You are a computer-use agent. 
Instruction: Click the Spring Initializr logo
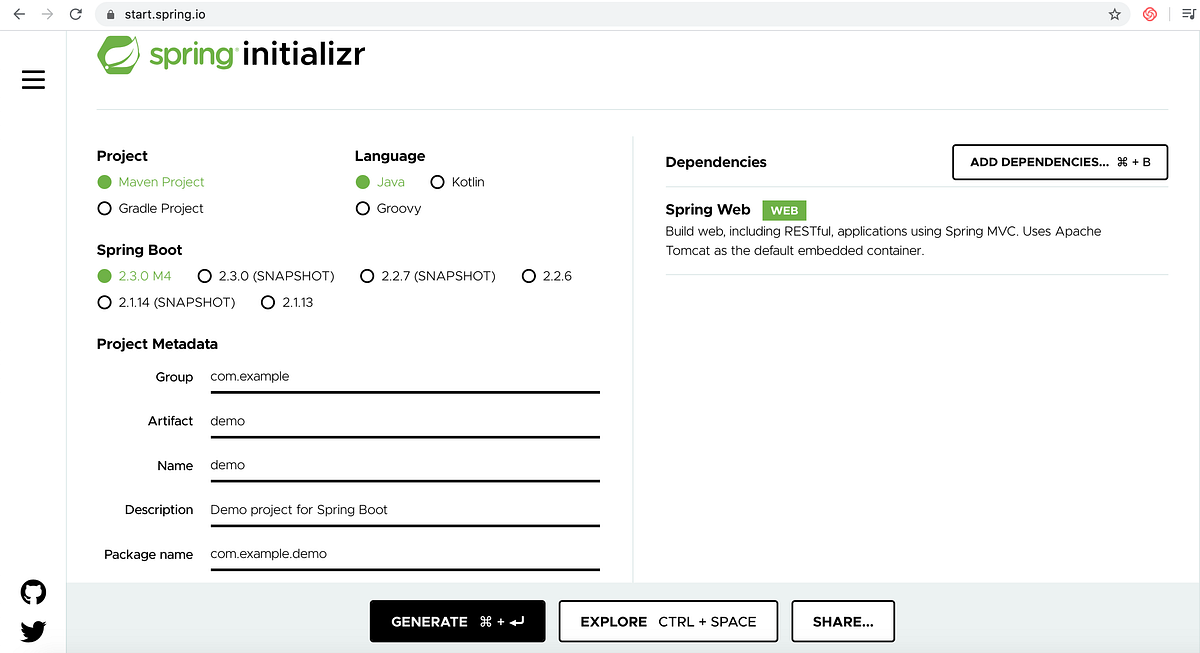[230, 56]
